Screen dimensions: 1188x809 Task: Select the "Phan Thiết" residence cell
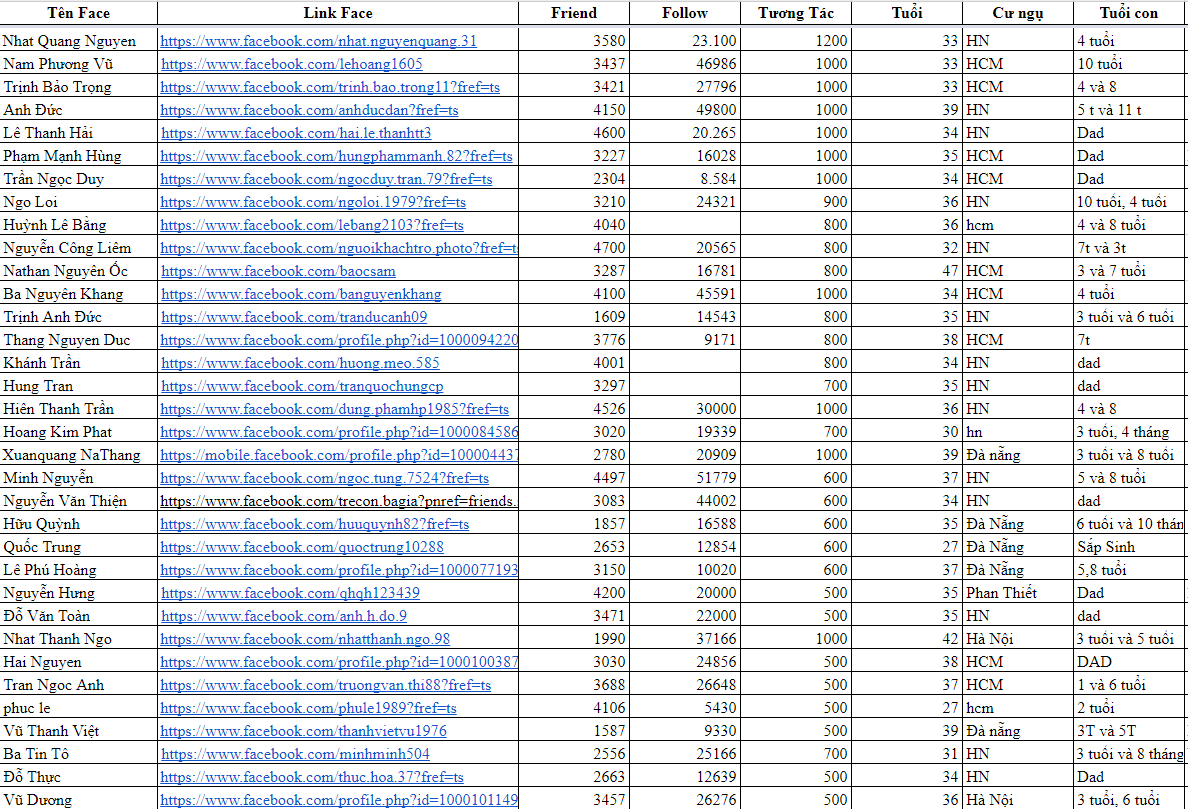(x=1001, y=593)
